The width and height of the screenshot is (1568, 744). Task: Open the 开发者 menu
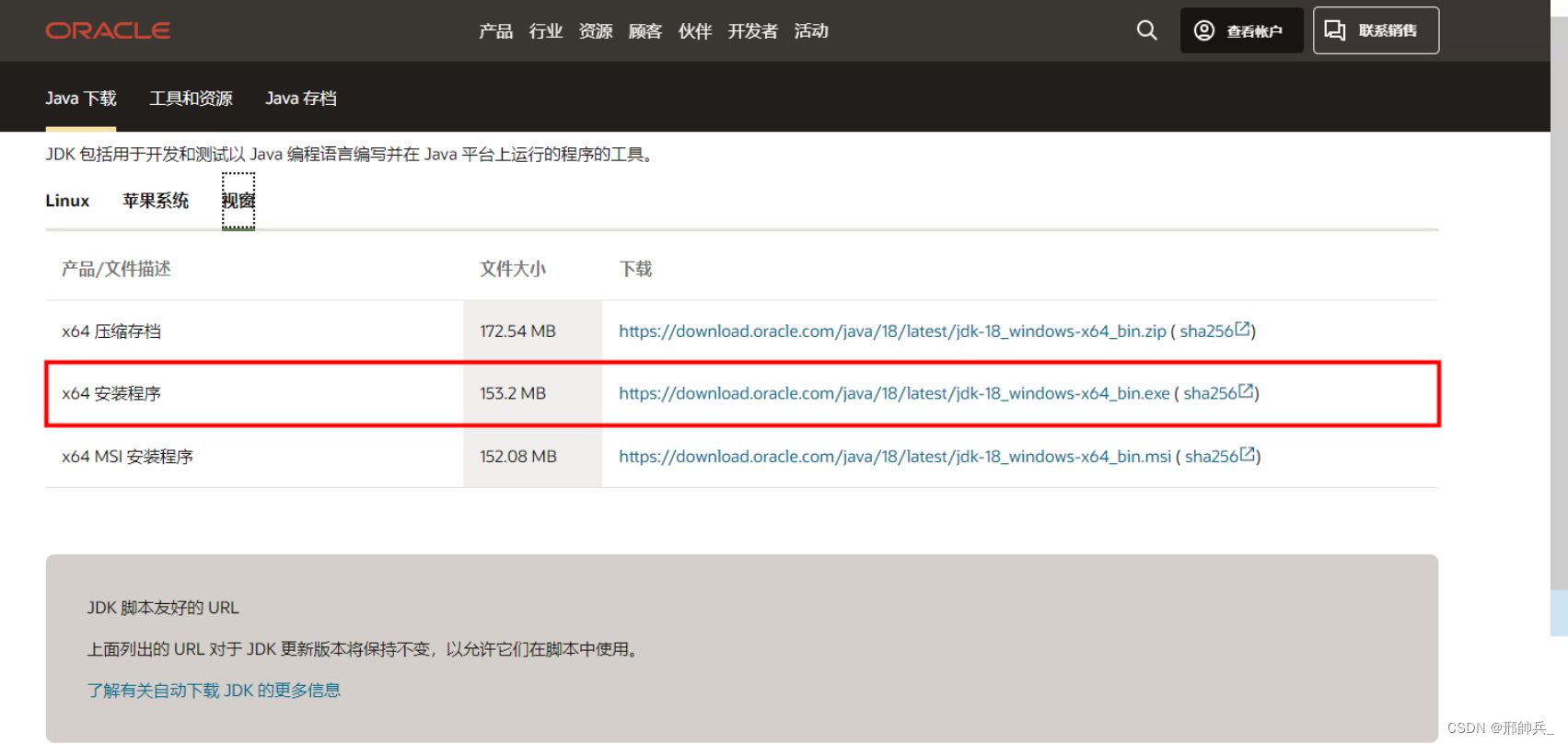(753, 31)
